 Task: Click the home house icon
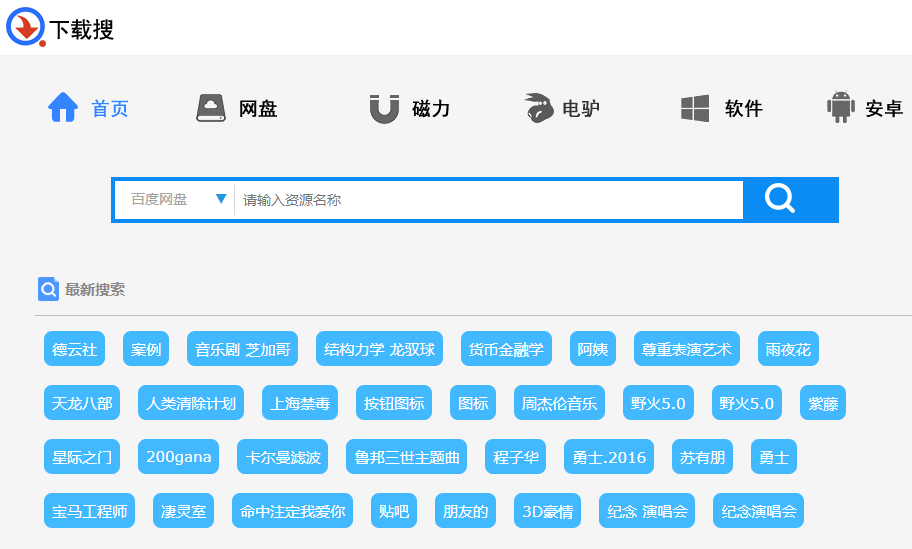tap(63, 108)
